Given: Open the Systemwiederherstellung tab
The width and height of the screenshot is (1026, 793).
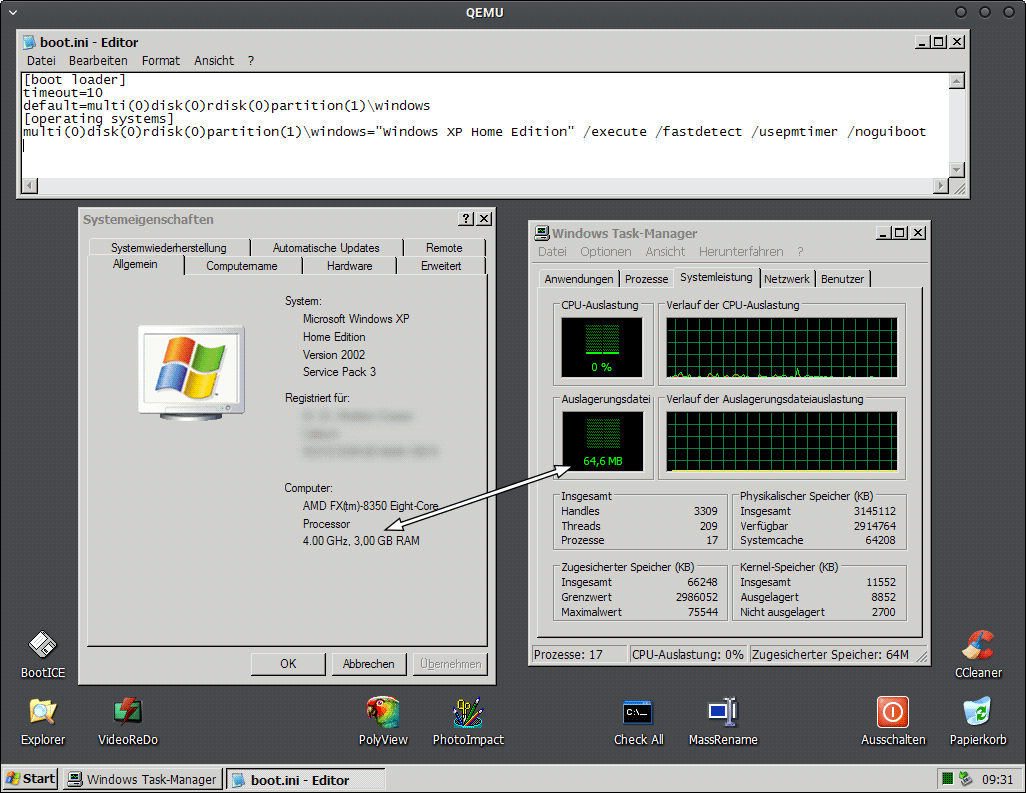Looking at the screenshot, I should [169, 247].
